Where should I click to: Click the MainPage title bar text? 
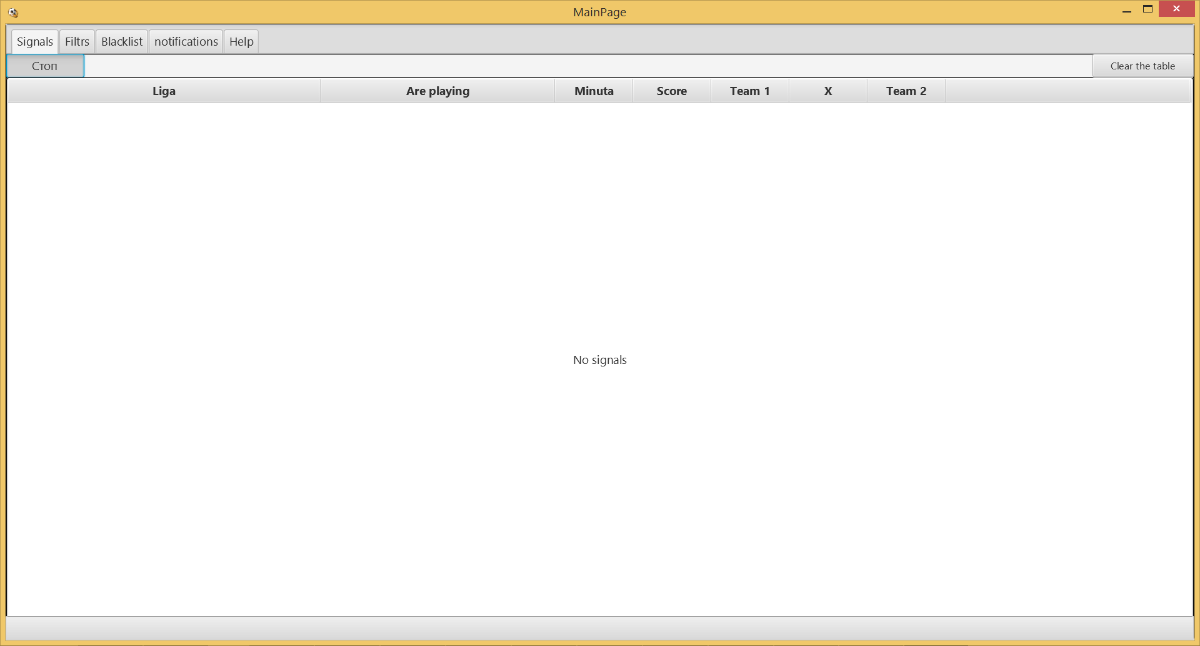pos(599,12)
